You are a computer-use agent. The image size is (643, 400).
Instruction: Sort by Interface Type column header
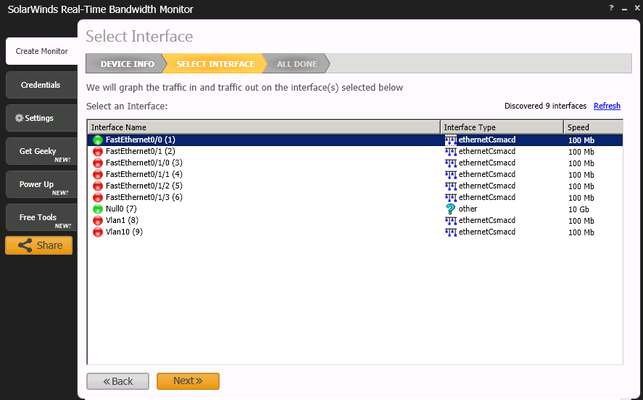point(502,127)
